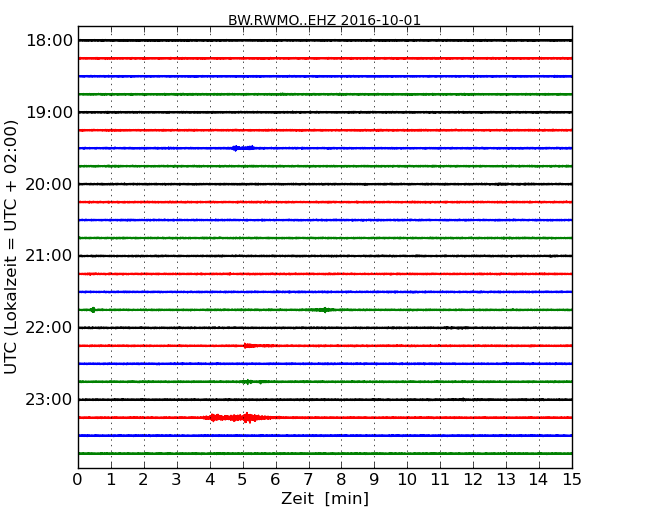Image resolution: width=650 pixels, height=520 pixels.
Task: Click the 23:00 y-axis label
Action: (49, 399)
